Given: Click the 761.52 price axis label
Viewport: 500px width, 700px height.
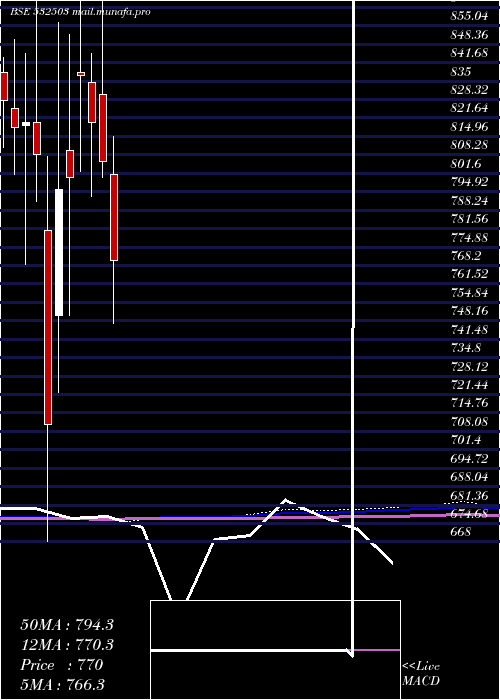Looking at the screenshot, I should tap(469, 273).
